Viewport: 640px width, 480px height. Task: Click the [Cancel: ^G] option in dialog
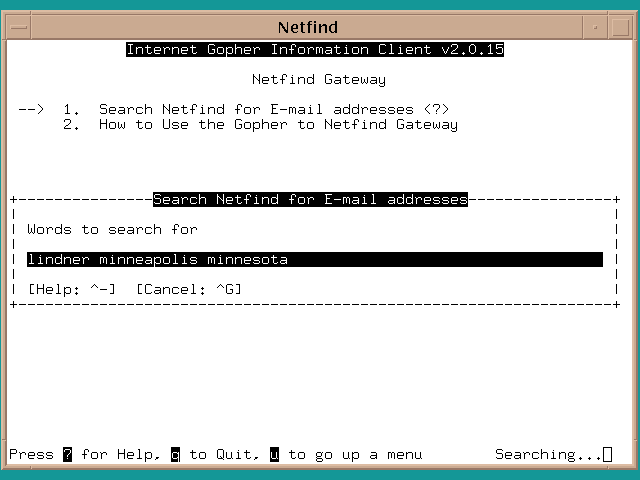pyautogui.click(x=189, y=289)
